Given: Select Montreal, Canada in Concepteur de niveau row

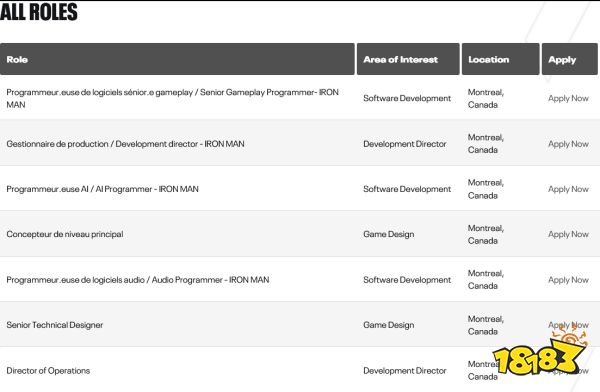Looking at the screenshot, I should point(486,234).
